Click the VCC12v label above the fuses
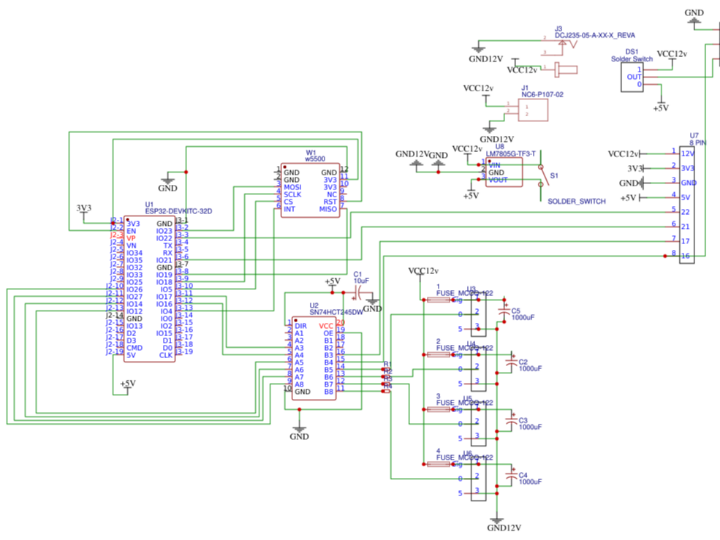Viewport: 720px width, 540px height. [x=424, y=271]
